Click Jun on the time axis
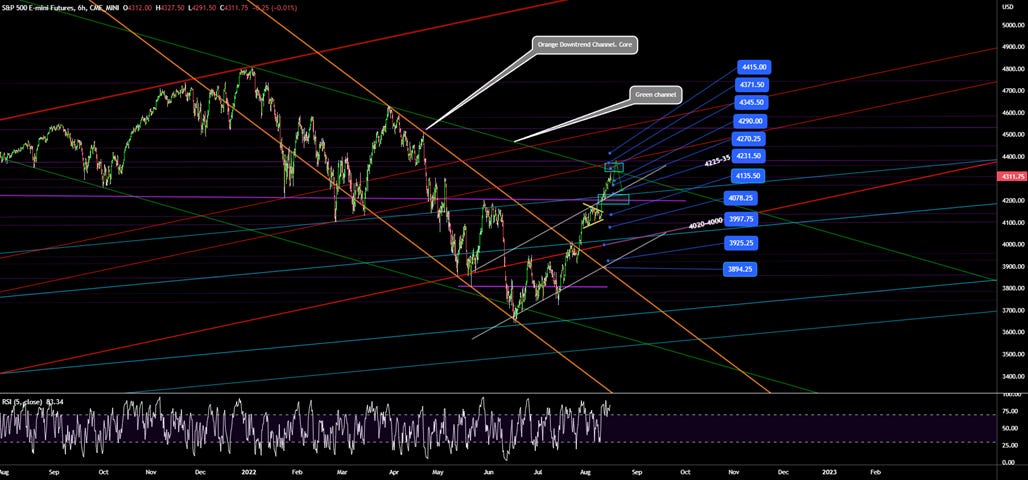Viewport: 1028px width, 480px height. [488, 471]
